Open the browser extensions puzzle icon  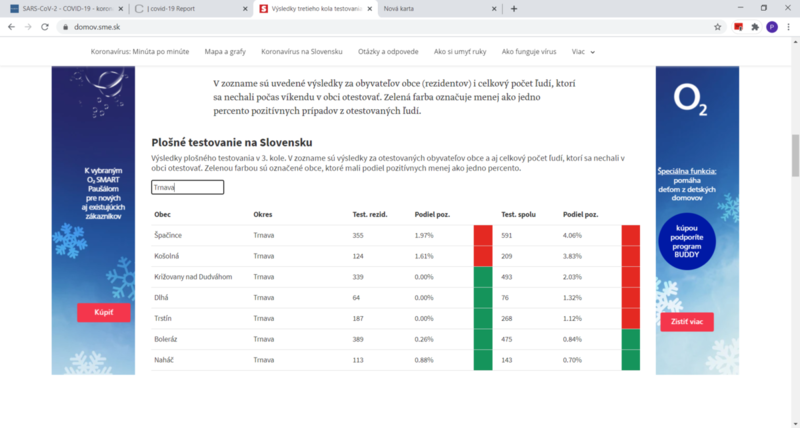[755, 27]
